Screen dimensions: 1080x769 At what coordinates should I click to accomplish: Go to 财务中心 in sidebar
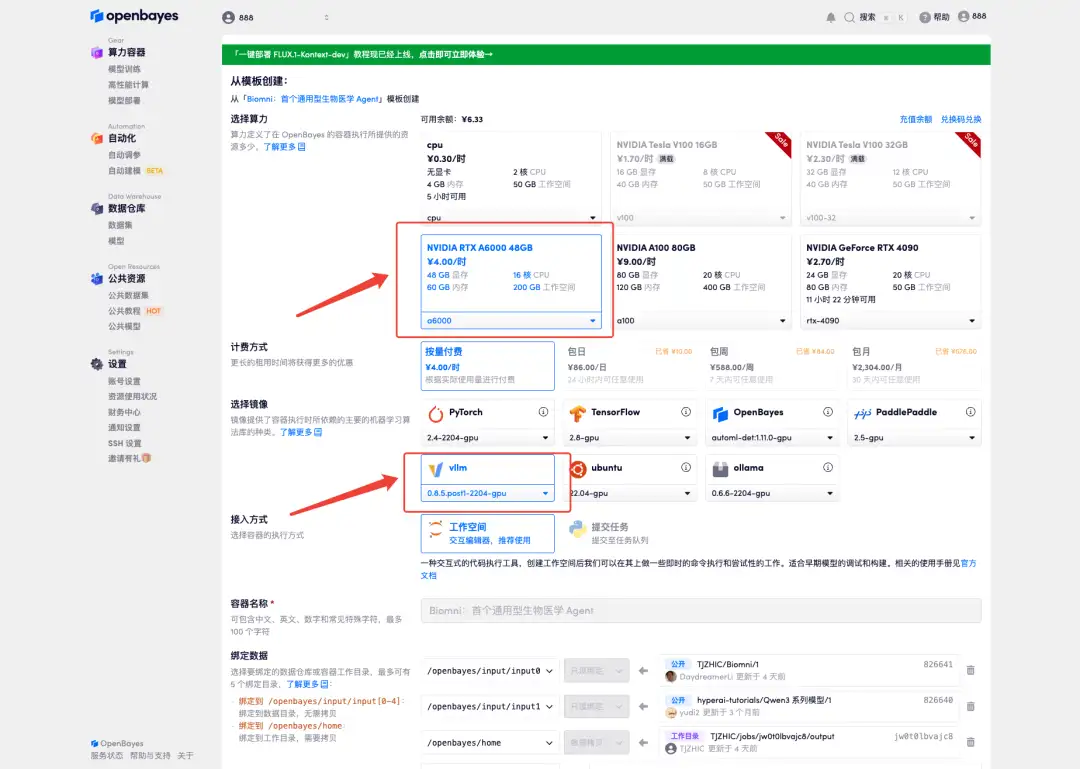(124, 412)
